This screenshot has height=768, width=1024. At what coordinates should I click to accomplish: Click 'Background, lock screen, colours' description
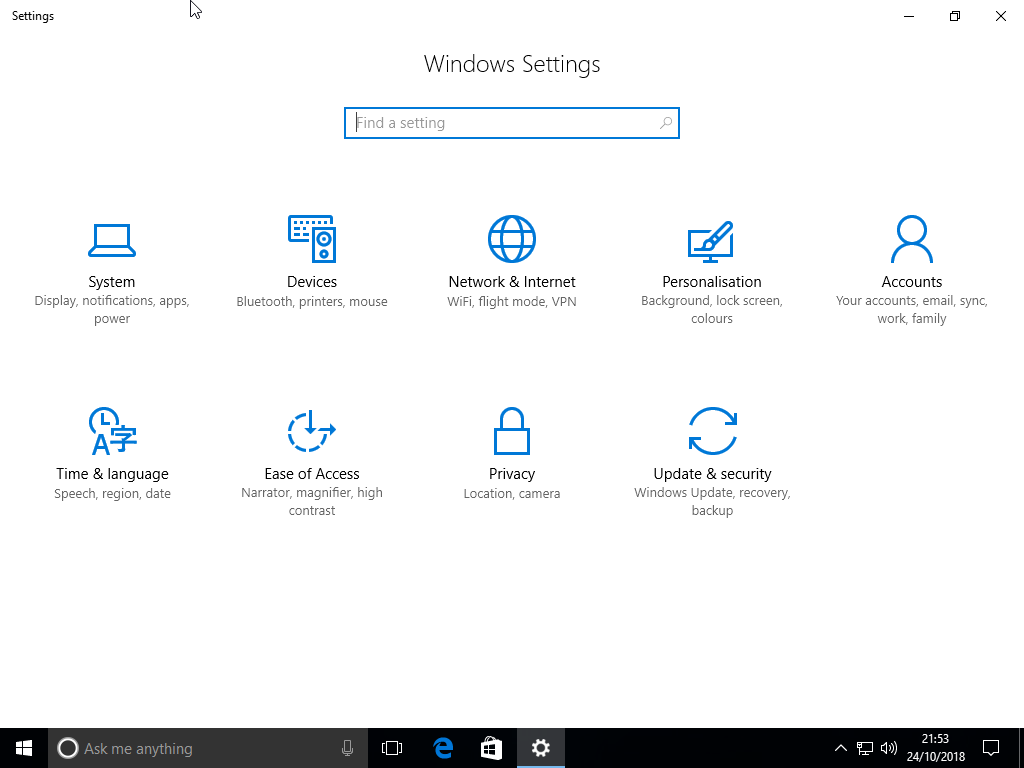pyautogui.click(x=712, y=310)
